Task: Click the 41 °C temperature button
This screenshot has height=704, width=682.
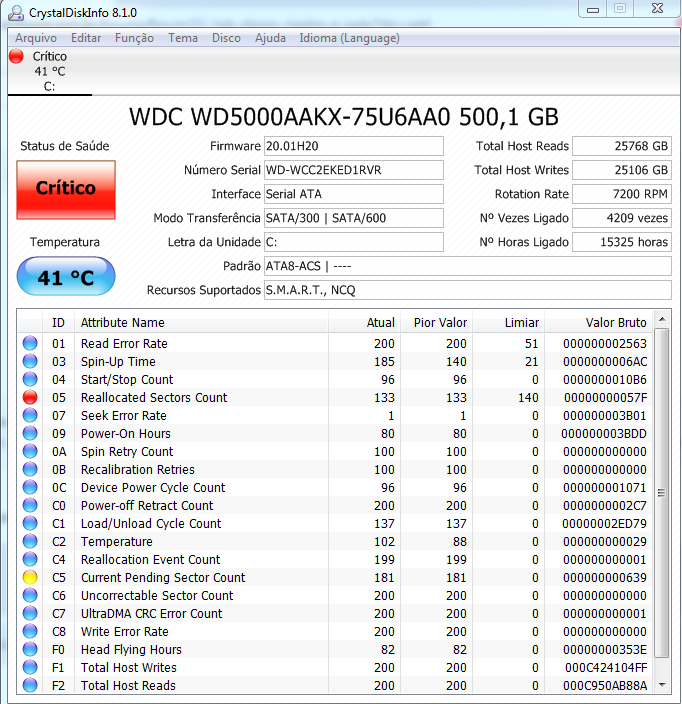Action: (x=66, y=276)
